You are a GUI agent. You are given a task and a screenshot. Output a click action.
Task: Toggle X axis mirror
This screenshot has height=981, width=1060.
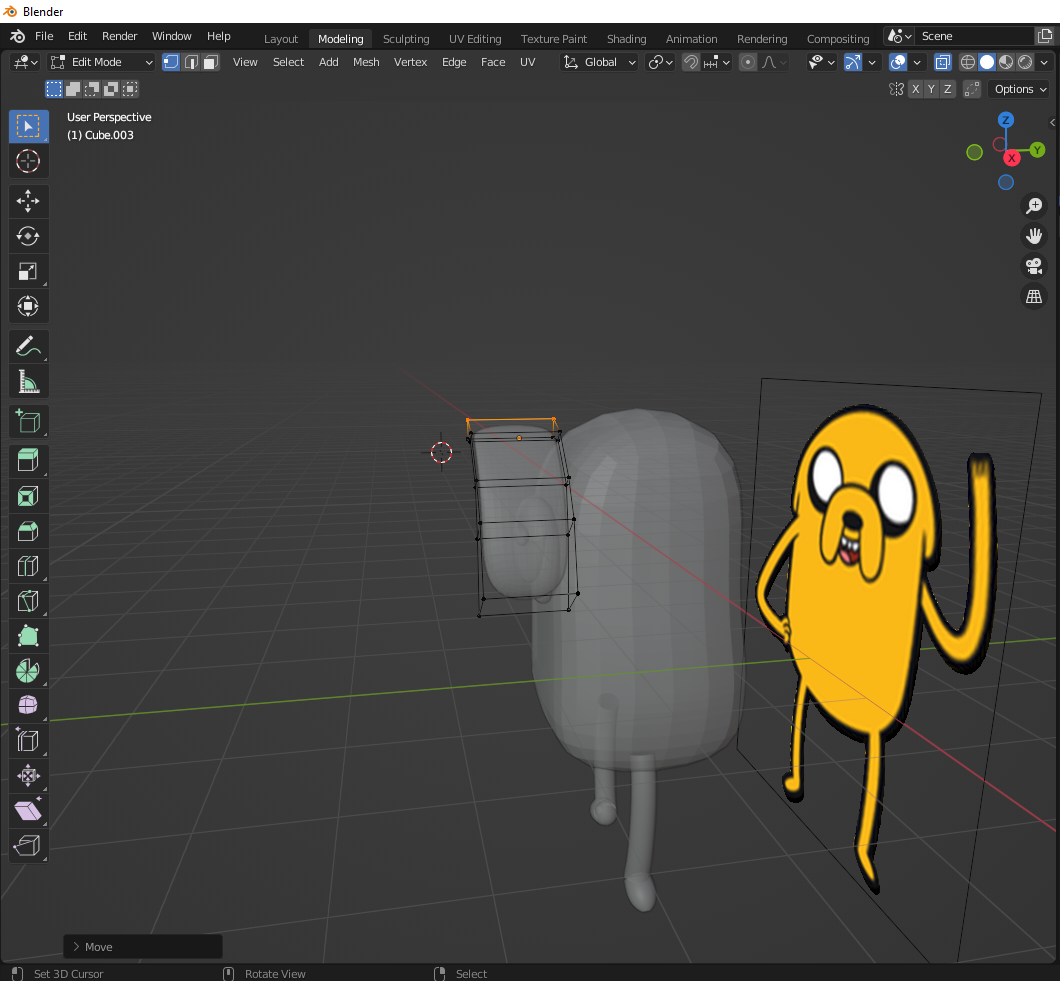(x=915, y=89)
